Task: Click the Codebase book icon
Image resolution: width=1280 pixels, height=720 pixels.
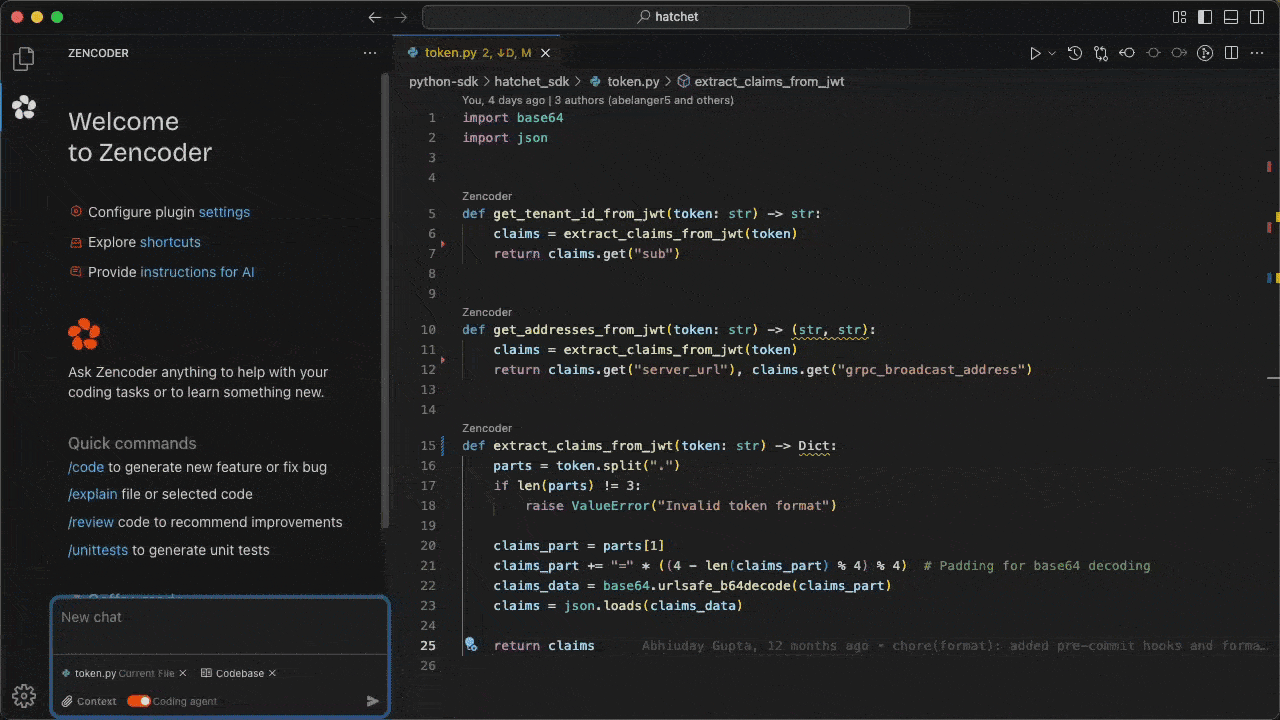Action: pyautogui.click(x=207, y=673)
